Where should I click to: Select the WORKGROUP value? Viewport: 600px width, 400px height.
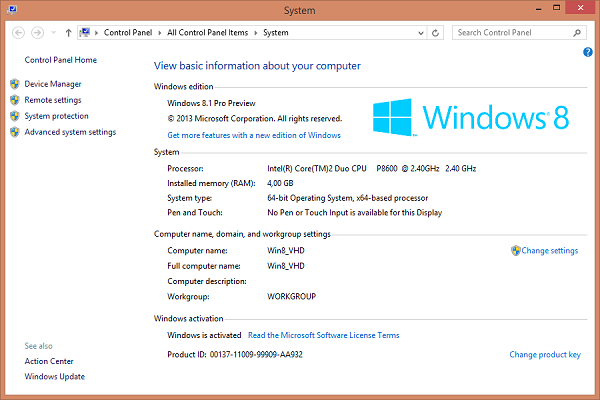point(292,297)
